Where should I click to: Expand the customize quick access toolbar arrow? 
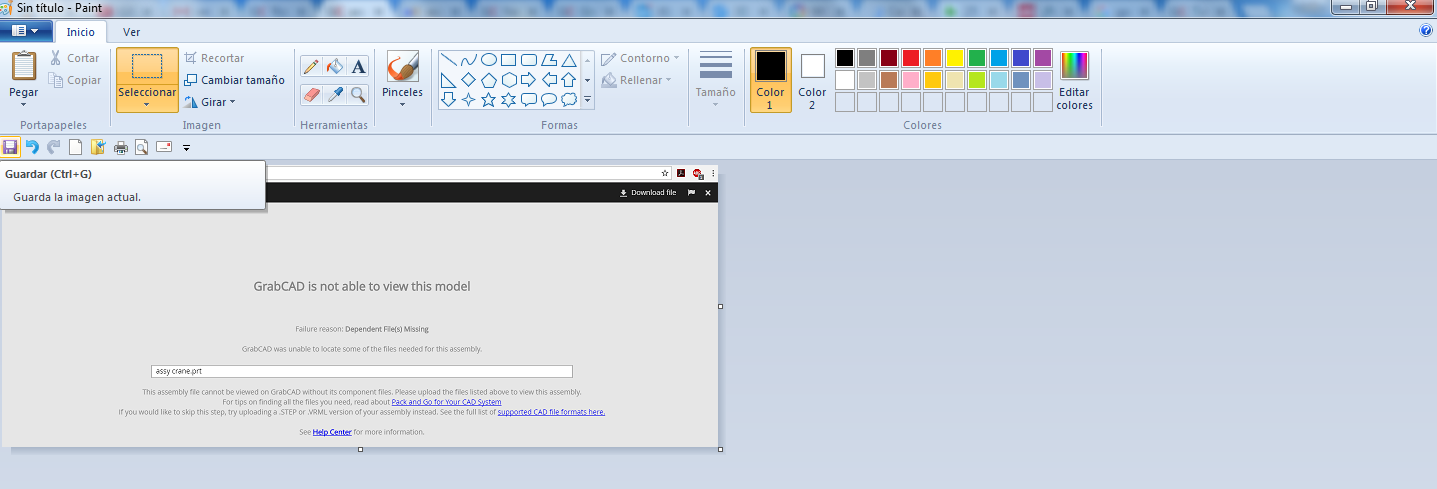(186, 148)
